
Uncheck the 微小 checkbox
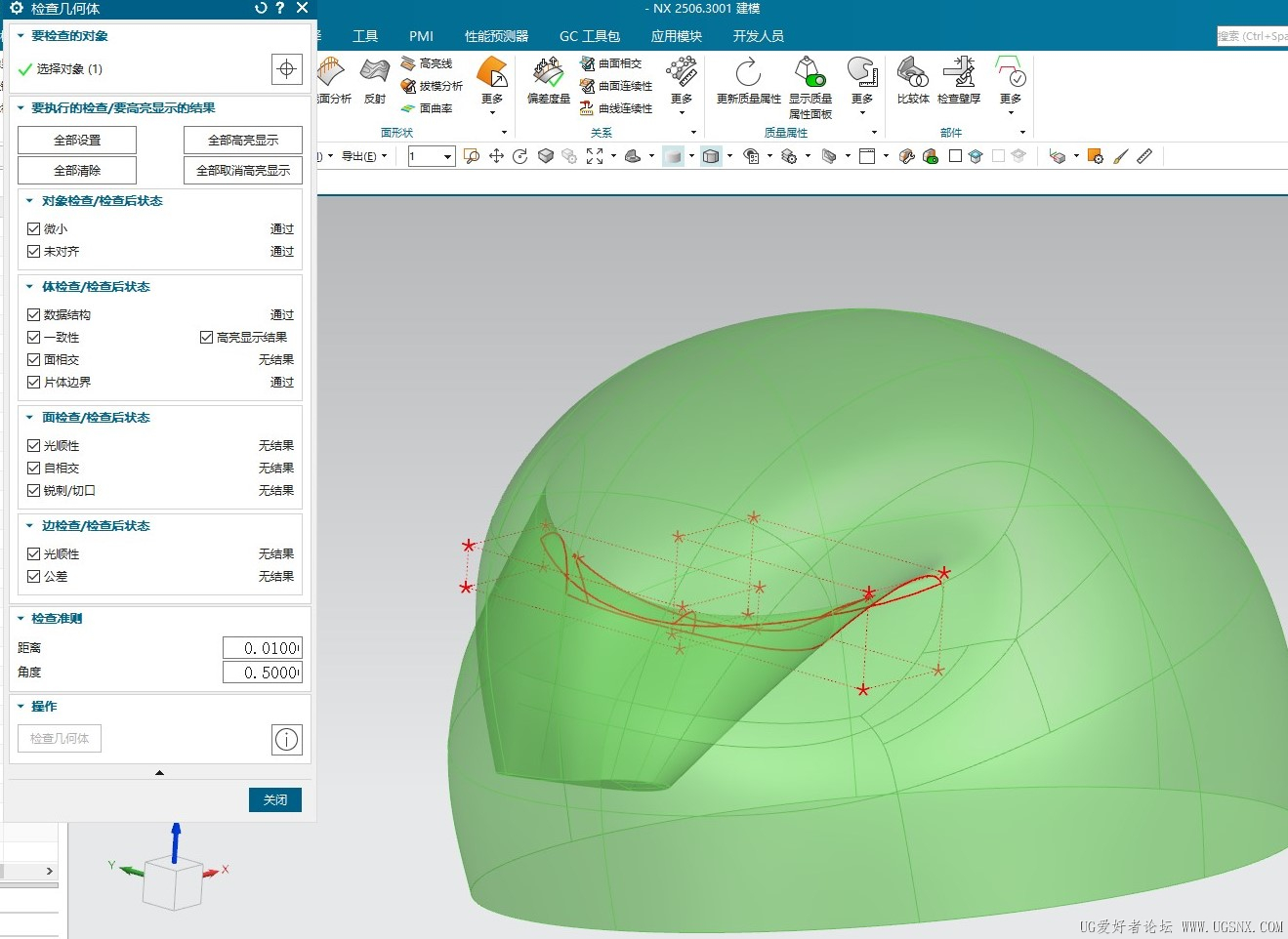[x=34, y=229]
